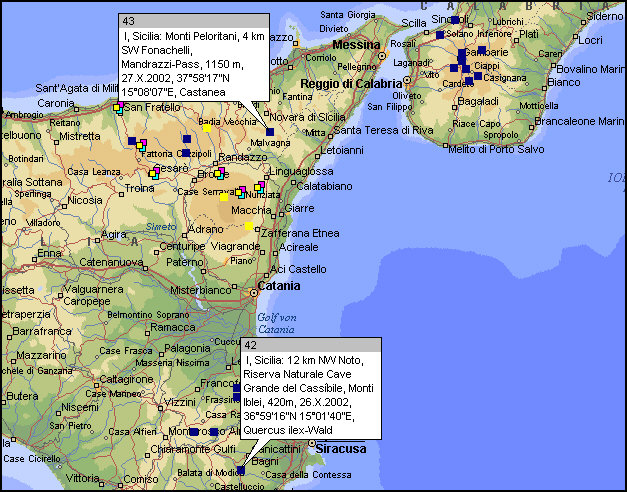Select the marker cluster at Cesarò

point(155,172)
